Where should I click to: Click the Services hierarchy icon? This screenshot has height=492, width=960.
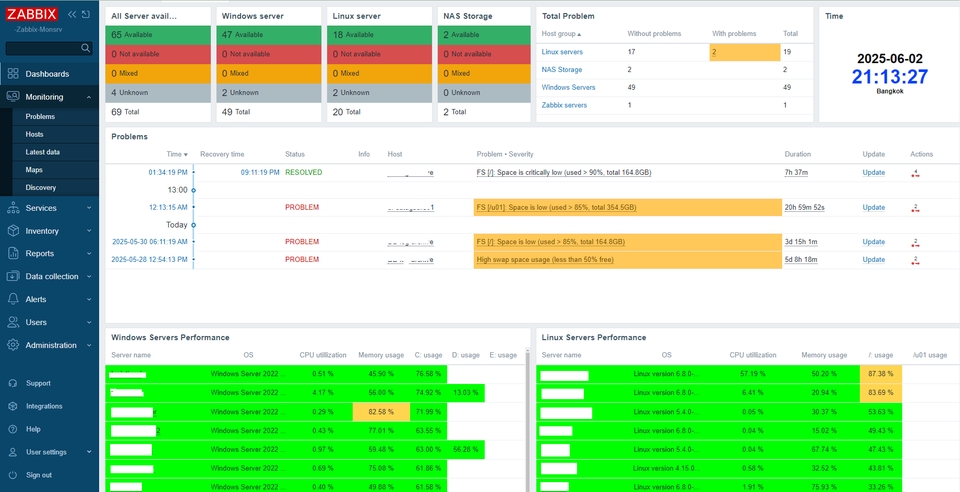(13, 208)
